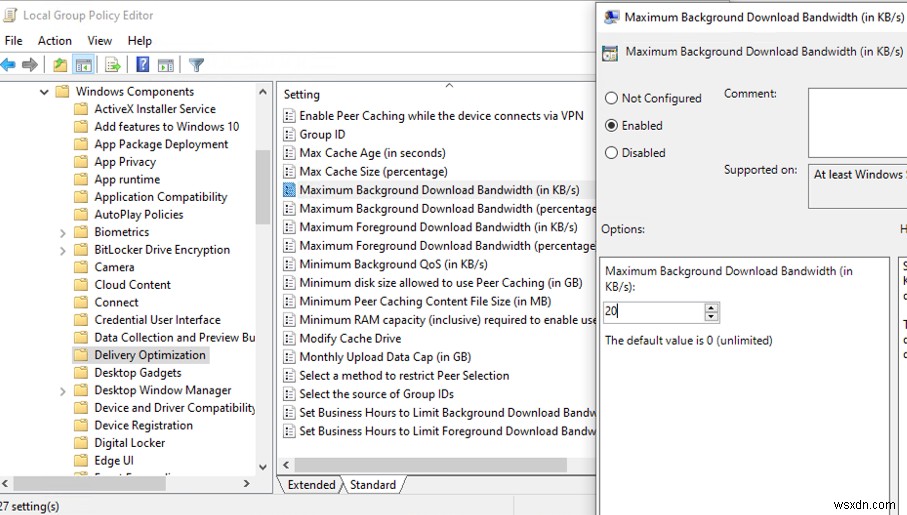Select the Not Configured radio button
Screen dimensions: 907x515
point(611,98)
